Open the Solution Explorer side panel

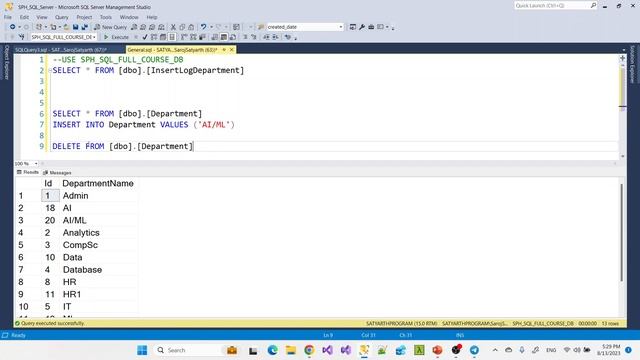(633, 64)
